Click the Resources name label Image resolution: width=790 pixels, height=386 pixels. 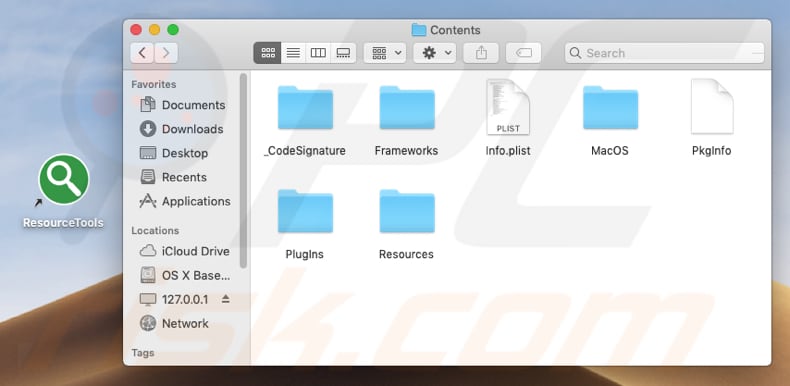click(x=406, y=254)
